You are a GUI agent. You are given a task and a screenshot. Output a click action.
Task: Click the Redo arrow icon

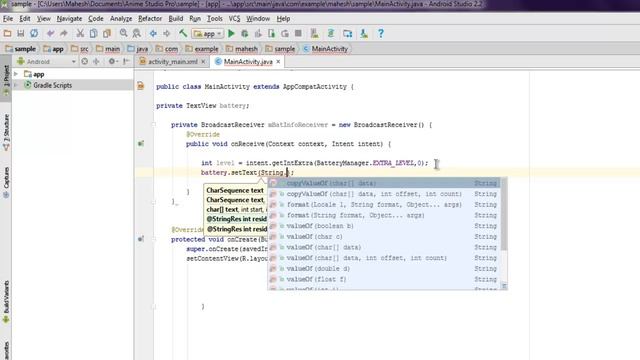pos(64,33)
